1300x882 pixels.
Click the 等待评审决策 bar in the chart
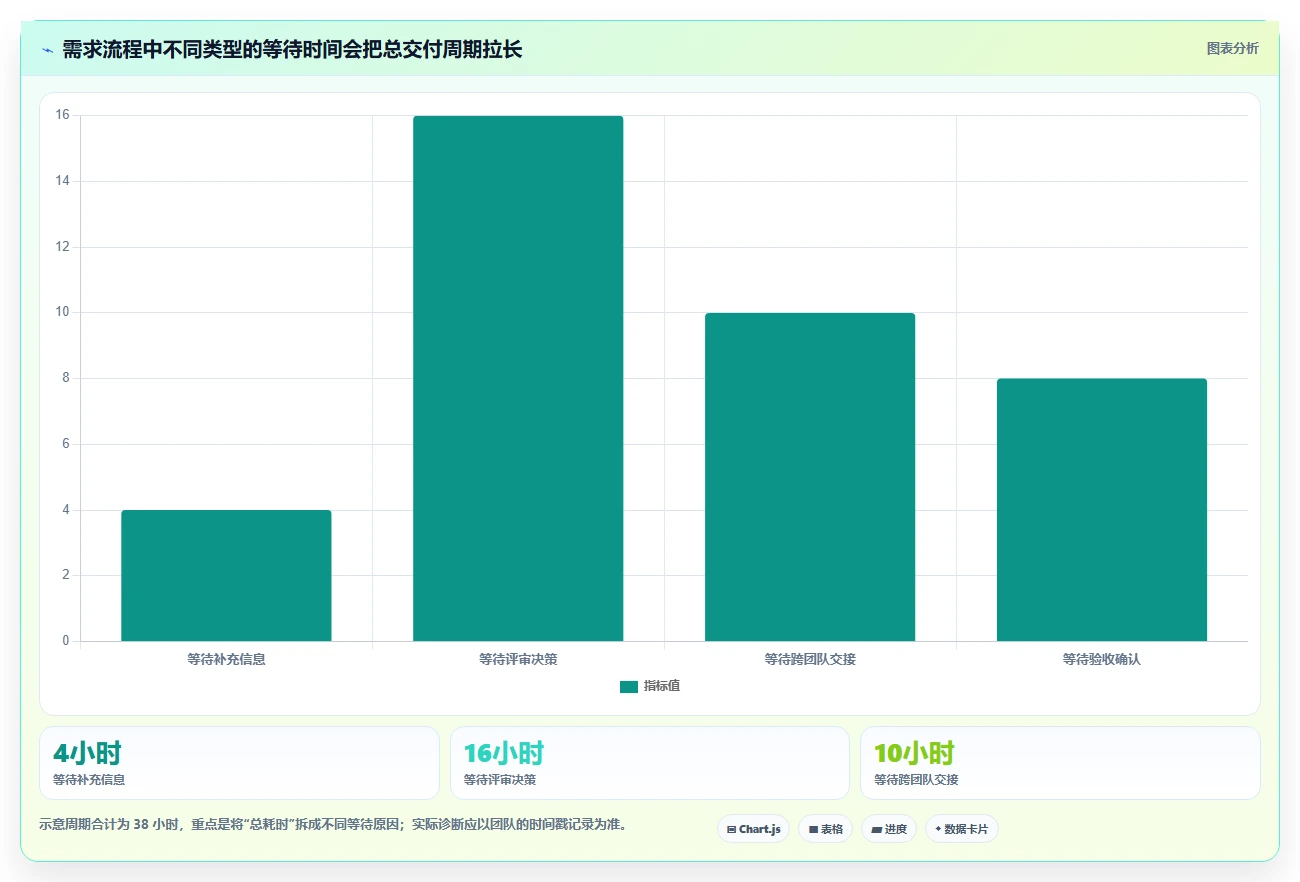pos(518,378)
